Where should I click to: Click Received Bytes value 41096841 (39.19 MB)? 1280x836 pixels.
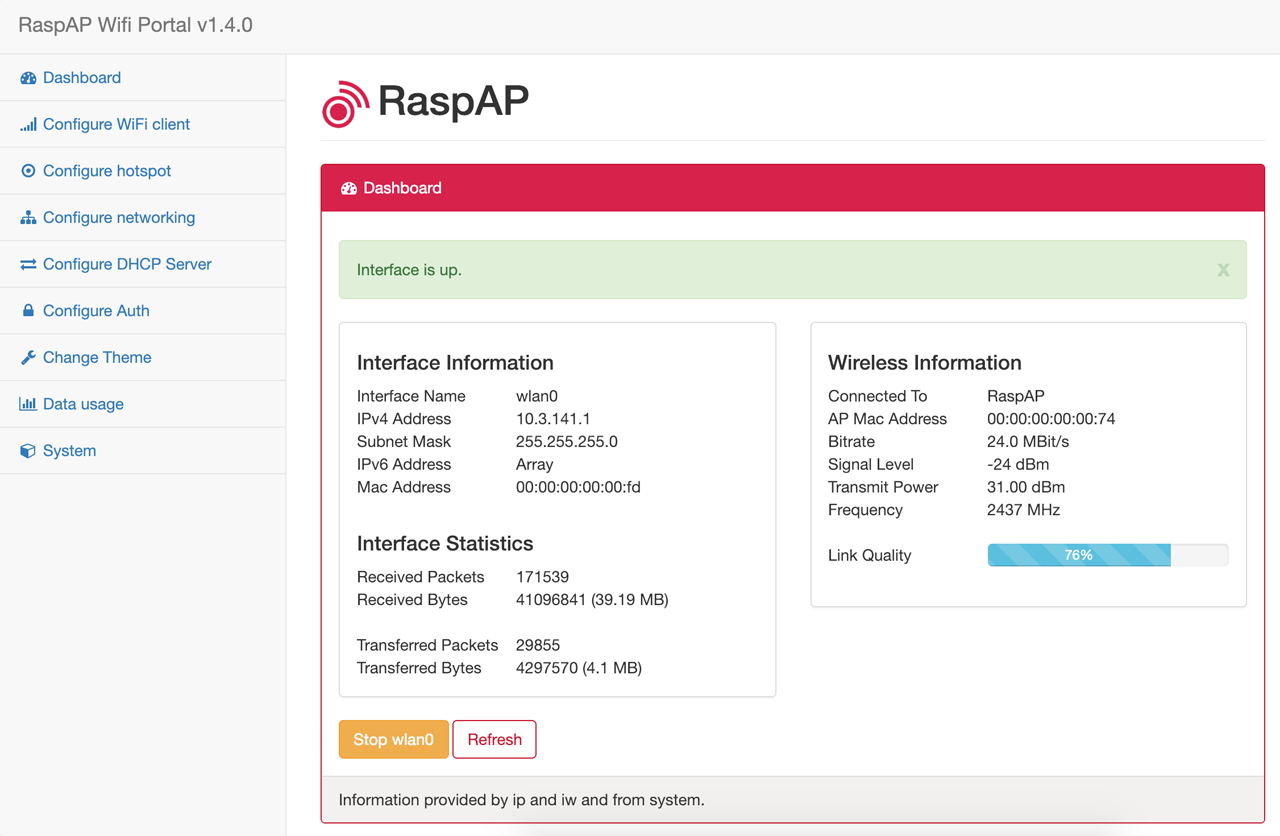pyautogui.click(x=592, y=600)
